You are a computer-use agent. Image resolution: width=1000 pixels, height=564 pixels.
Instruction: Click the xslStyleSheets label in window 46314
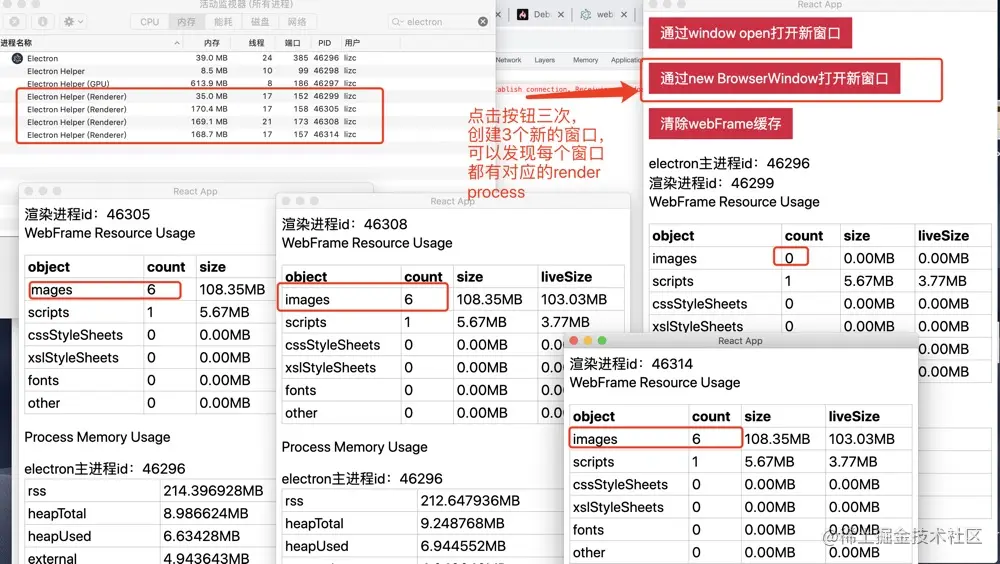pyautogui.click(x=618, y=507)
